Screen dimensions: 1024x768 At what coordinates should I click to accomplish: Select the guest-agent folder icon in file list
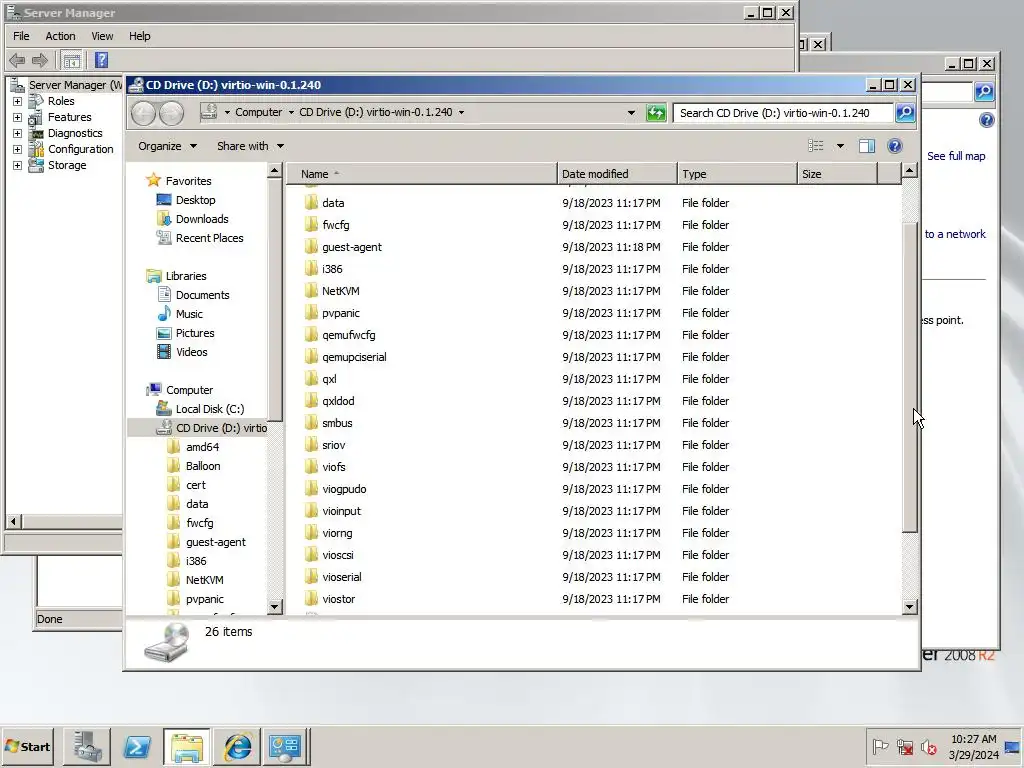(x=312, y=246)
